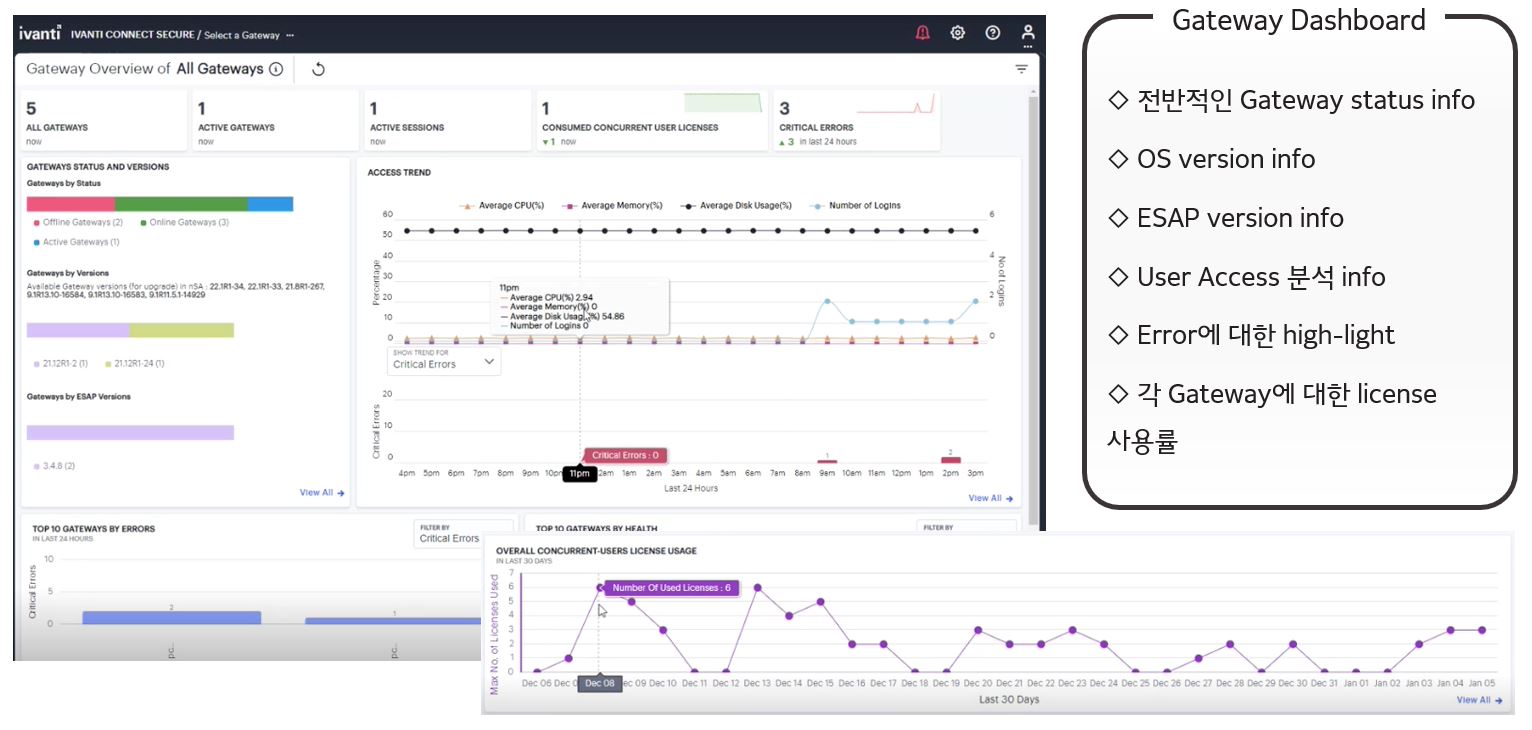Click blue active segment of status bar
Viewport: 1532px width, 730px height.
pos(270,204)
